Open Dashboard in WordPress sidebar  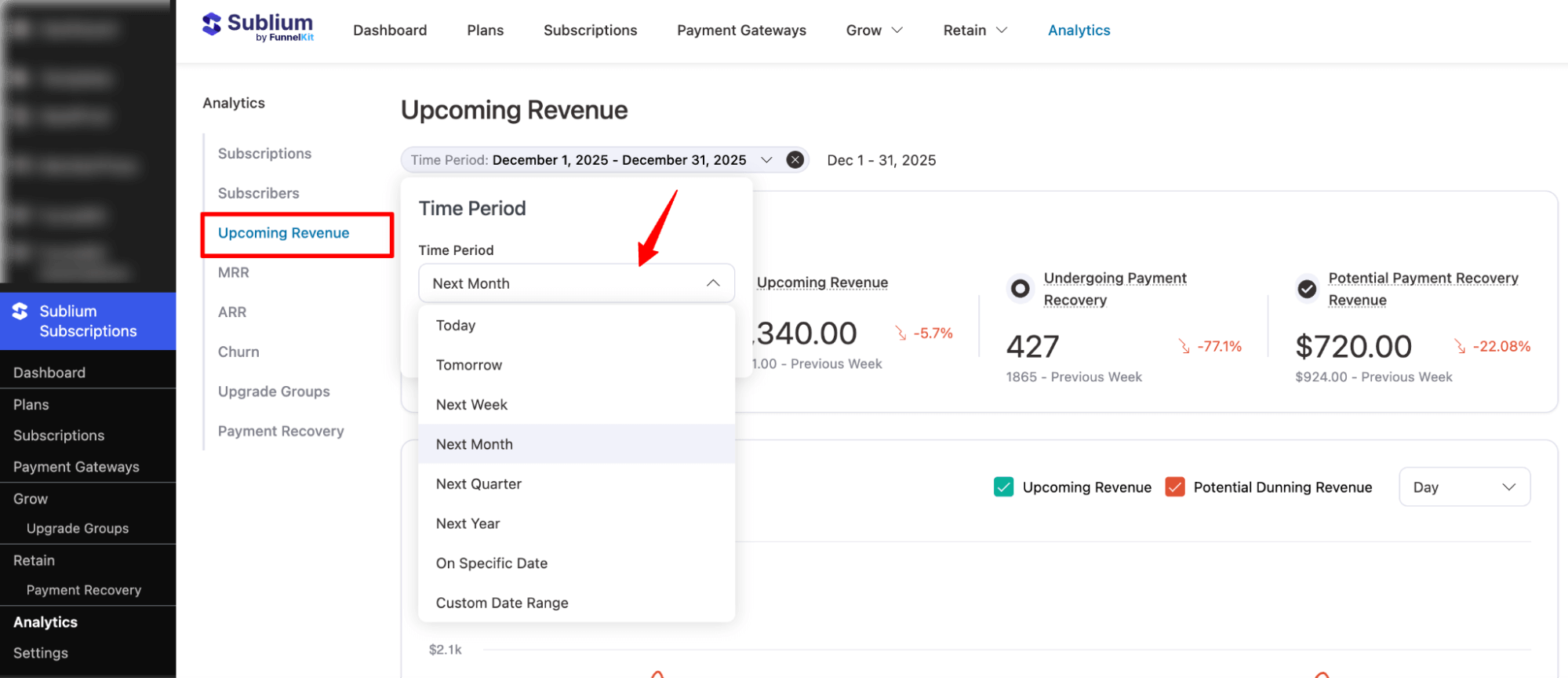pos(49,373)
